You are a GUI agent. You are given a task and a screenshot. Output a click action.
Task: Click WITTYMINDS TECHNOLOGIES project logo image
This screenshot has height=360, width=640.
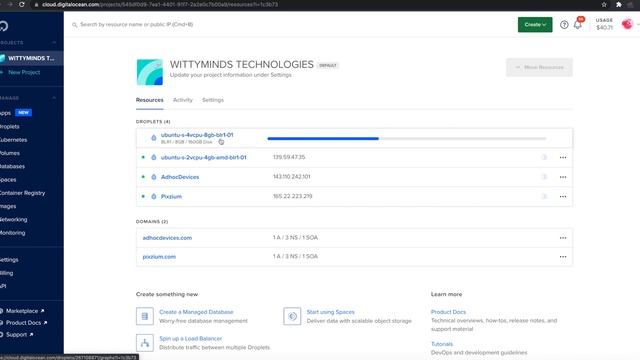tap(149, 72)
